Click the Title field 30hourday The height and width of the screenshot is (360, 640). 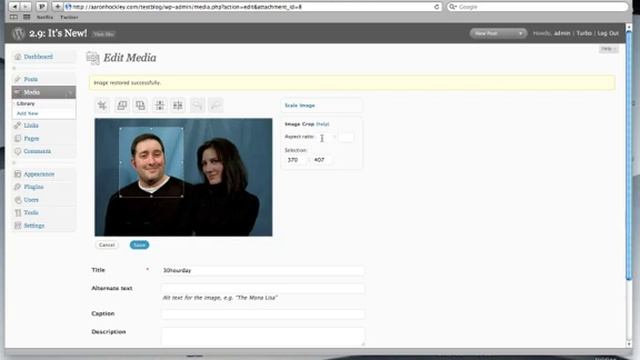pos(263,271)
